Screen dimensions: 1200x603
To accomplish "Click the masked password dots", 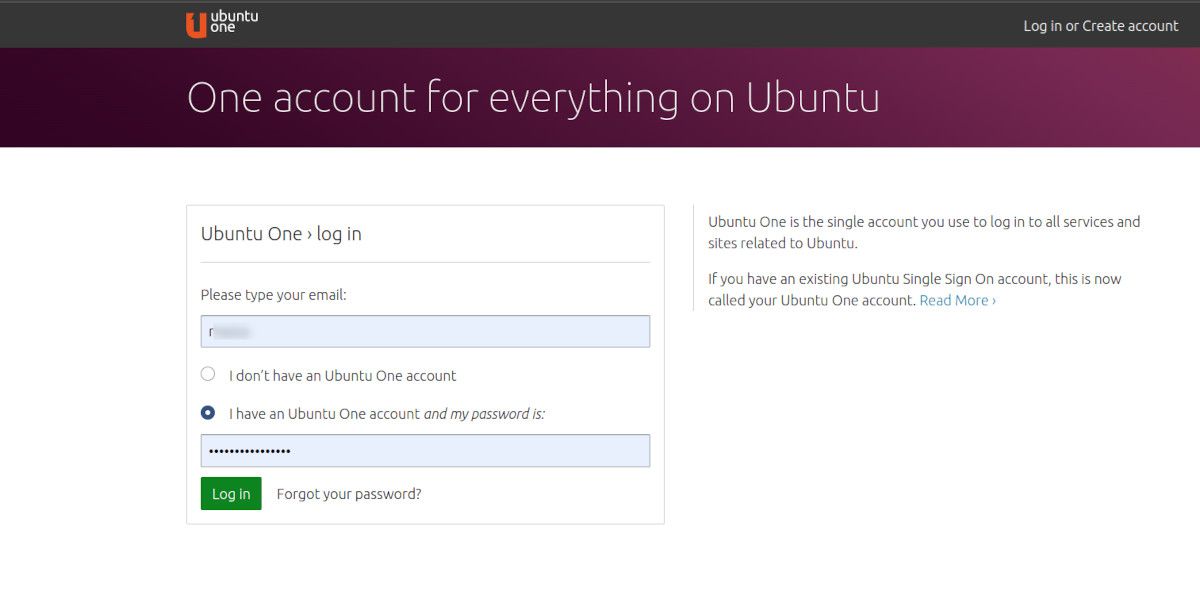I will pyautogui.click(x=248, y=451).
